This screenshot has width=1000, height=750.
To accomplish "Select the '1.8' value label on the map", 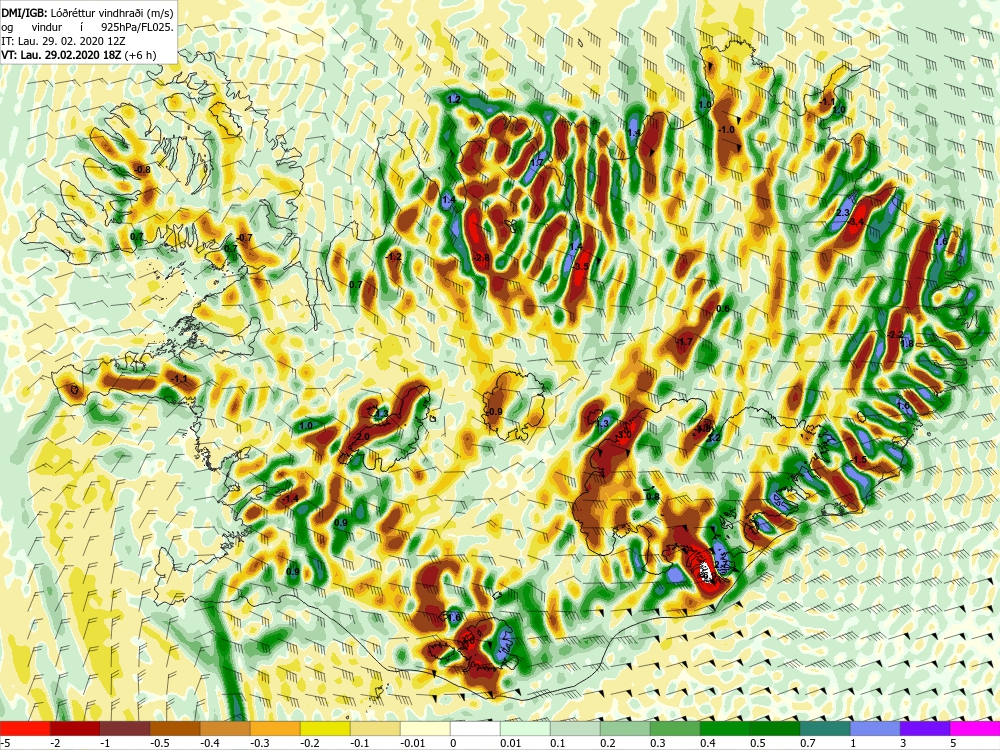I will (x=907, y=344).
